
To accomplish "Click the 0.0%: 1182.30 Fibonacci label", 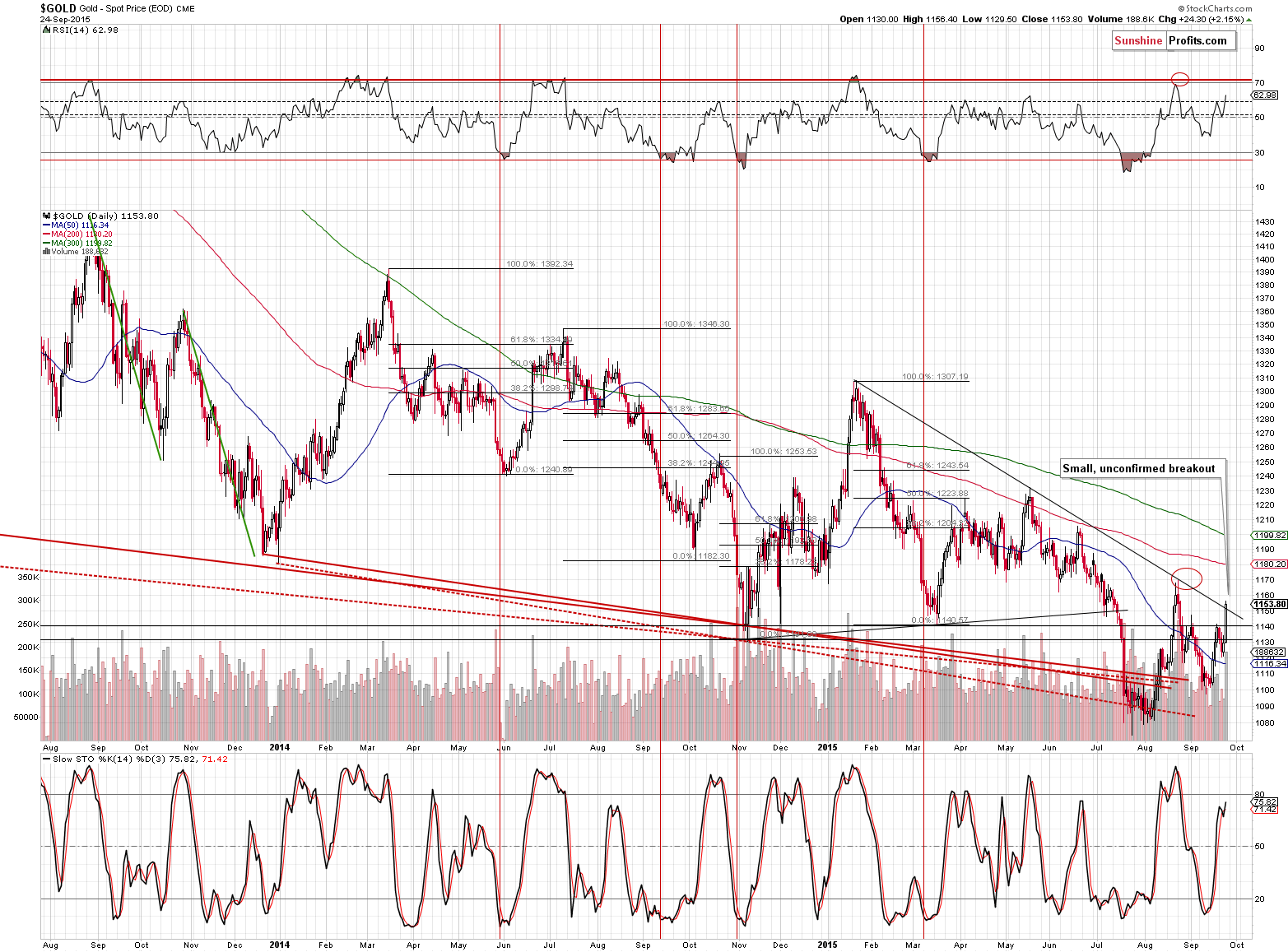I will (700, 556).
